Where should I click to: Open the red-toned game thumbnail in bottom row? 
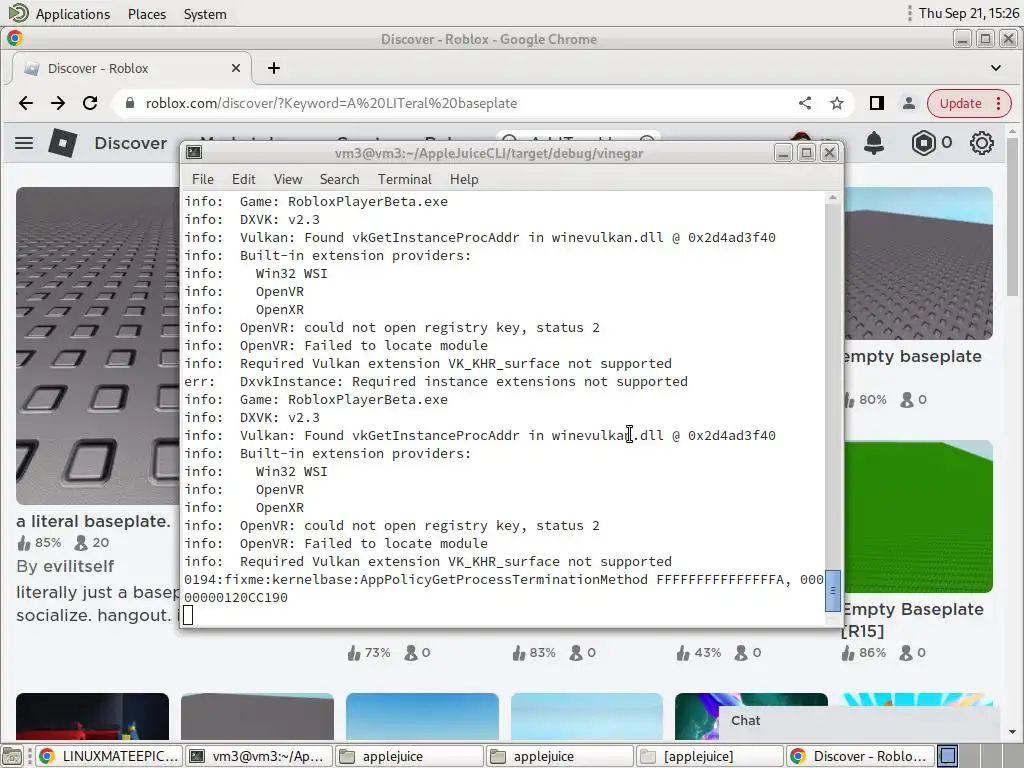tap(93, 716)
